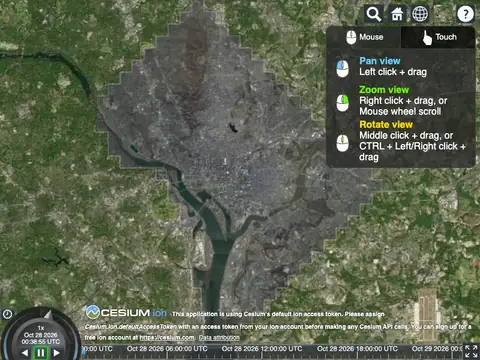Close the navigation help via question mark
480x360 pixels.
(465, 14)
